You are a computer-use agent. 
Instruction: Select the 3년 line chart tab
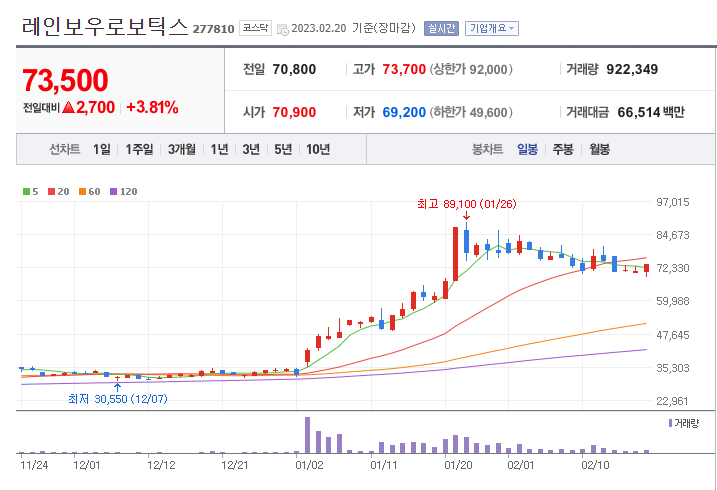(x=251, y=149)
